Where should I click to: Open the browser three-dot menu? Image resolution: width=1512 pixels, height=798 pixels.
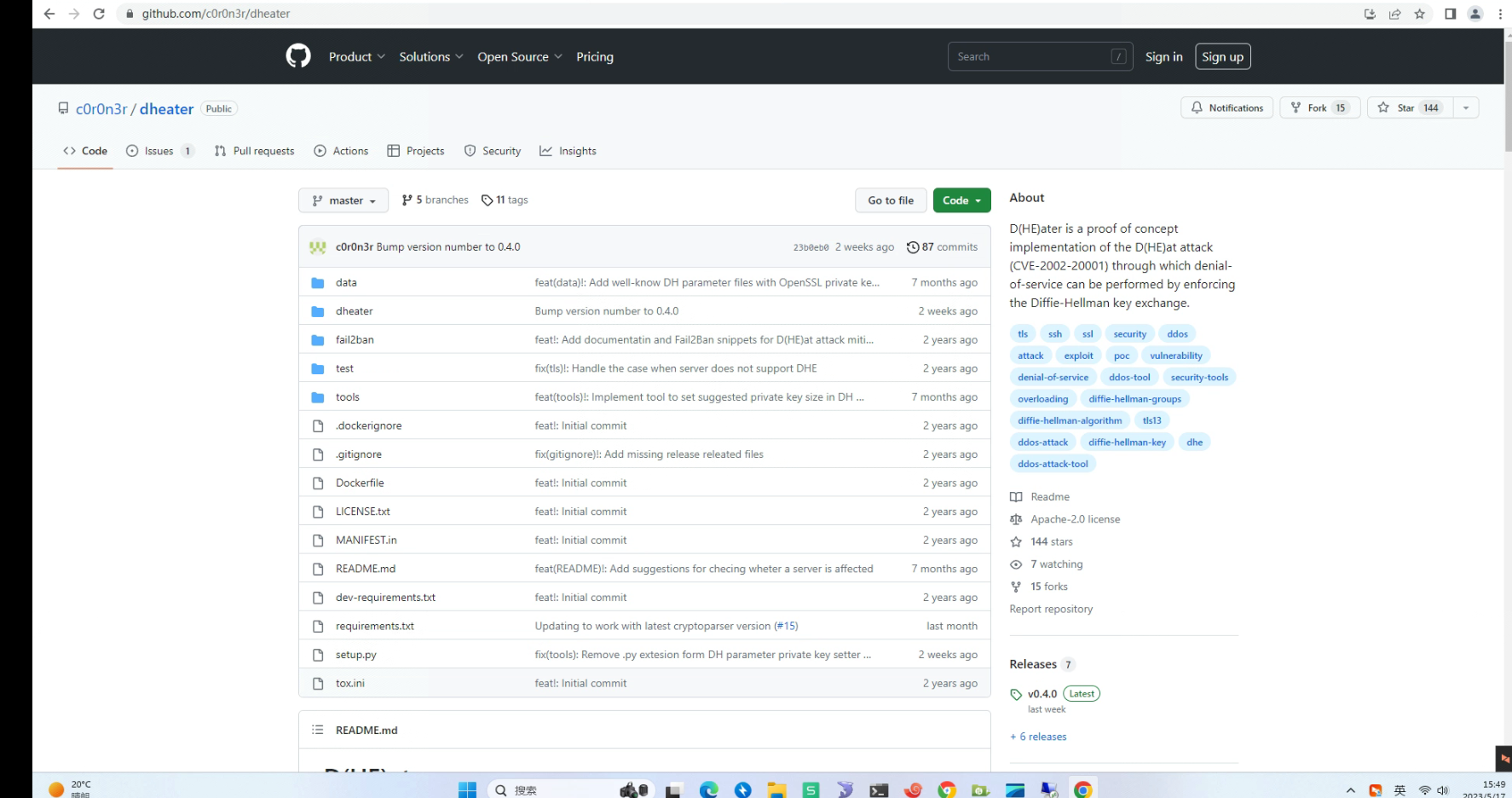point(1500,14)
